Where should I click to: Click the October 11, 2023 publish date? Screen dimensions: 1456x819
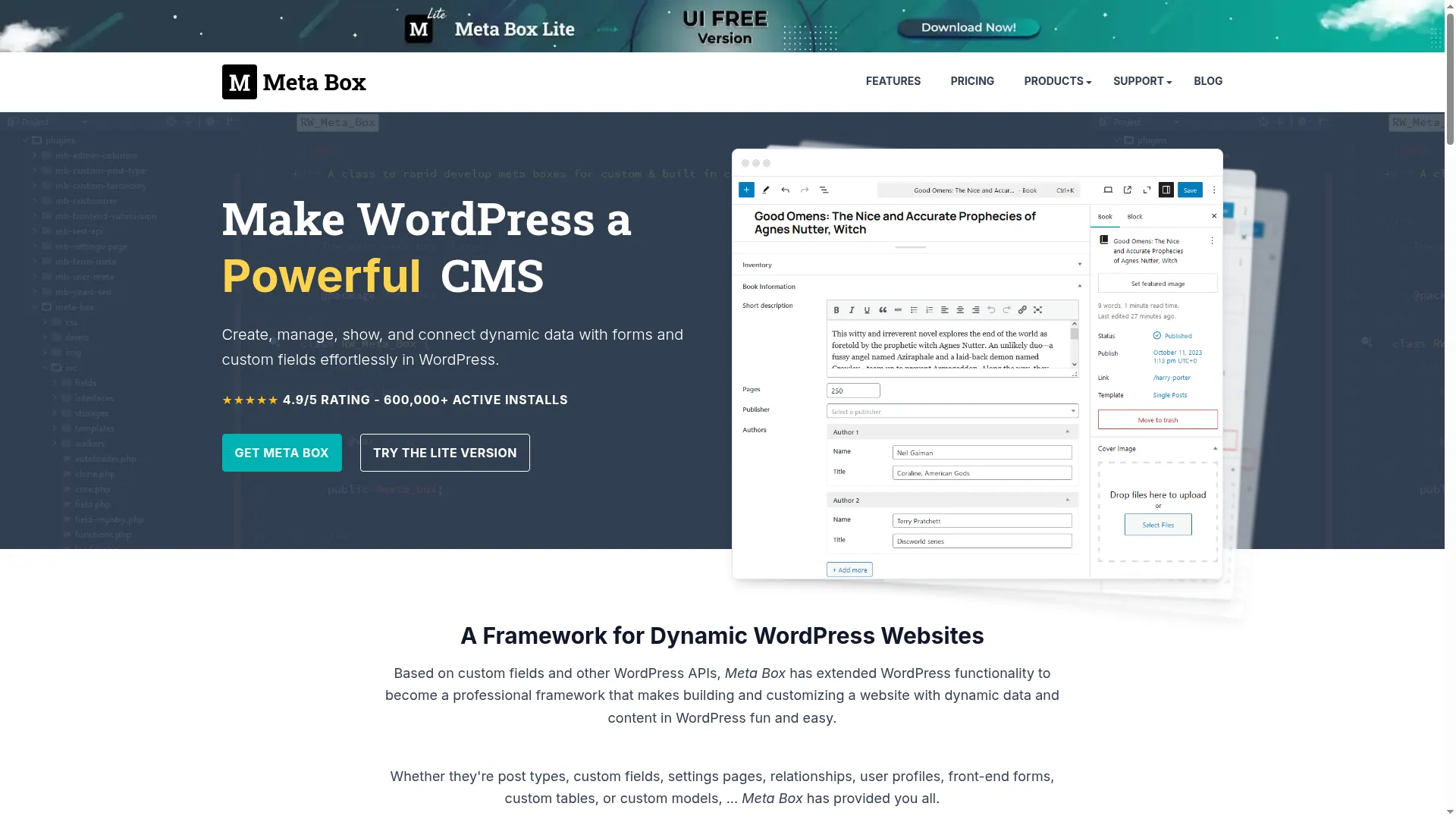point(1178,356)
